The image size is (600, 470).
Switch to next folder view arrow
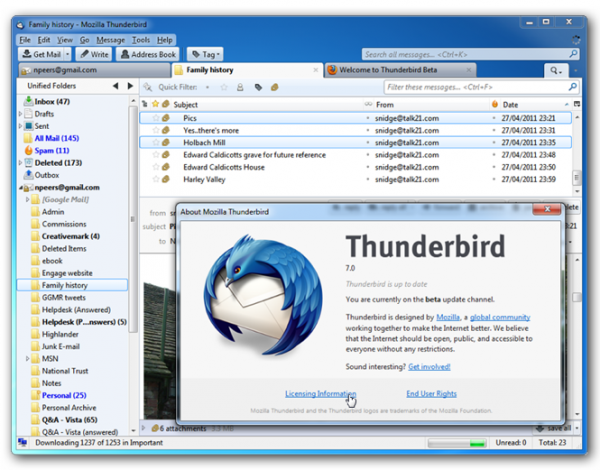click(130, 86)
